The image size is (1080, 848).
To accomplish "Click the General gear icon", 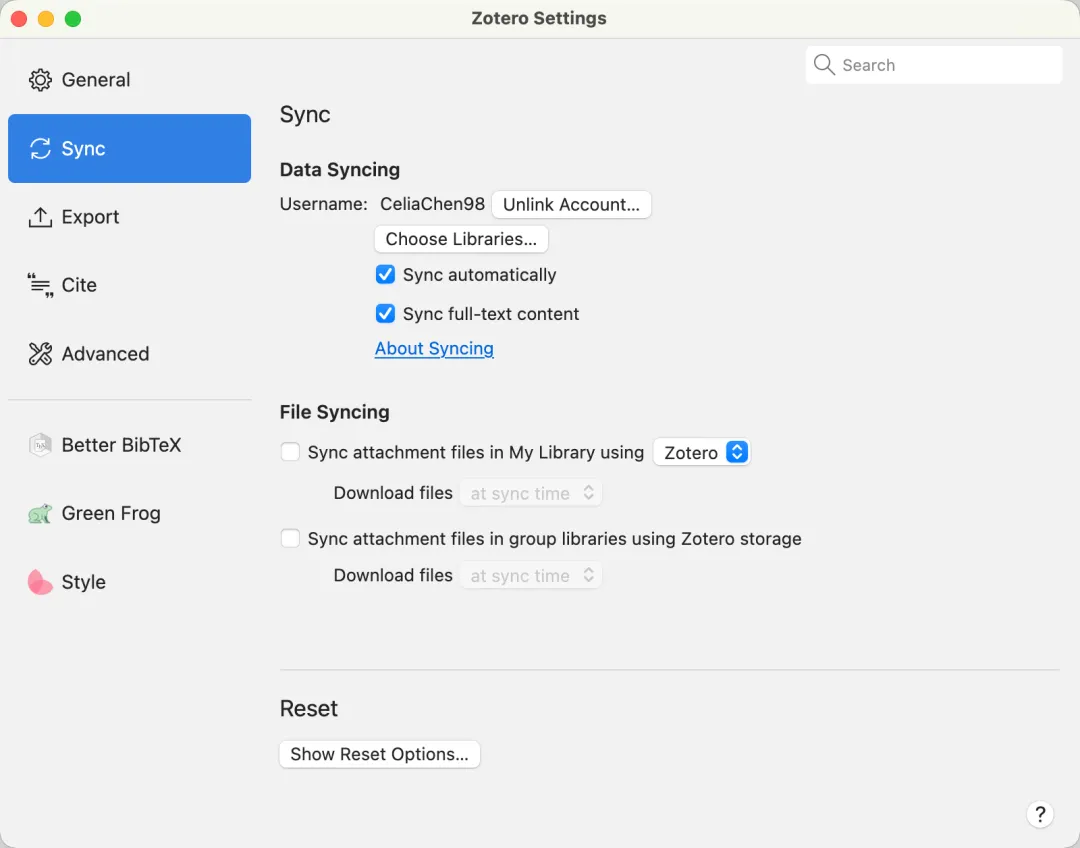I will tap(40, 80).
